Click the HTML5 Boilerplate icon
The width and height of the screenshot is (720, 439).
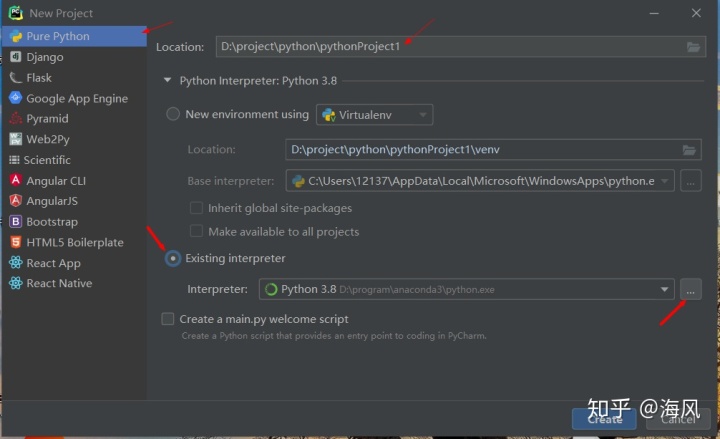point(16,242)
